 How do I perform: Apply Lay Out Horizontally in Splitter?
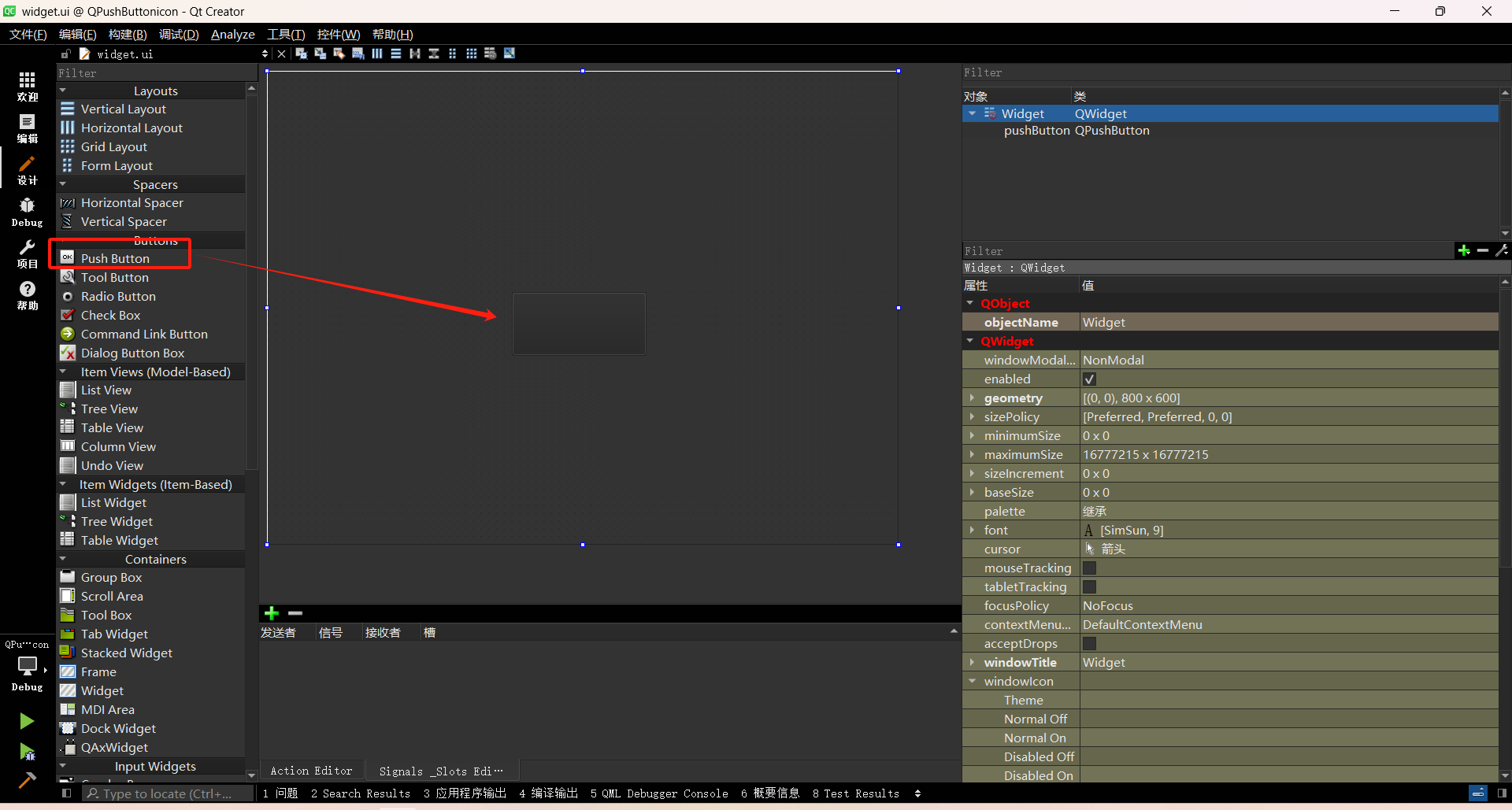tap(415, 54)
